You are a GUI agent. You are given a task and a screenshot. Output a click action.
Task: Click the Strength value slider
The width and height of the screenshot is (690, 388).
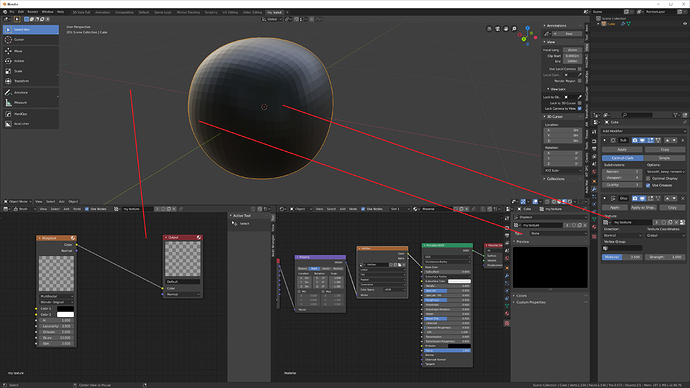(665, 257)
